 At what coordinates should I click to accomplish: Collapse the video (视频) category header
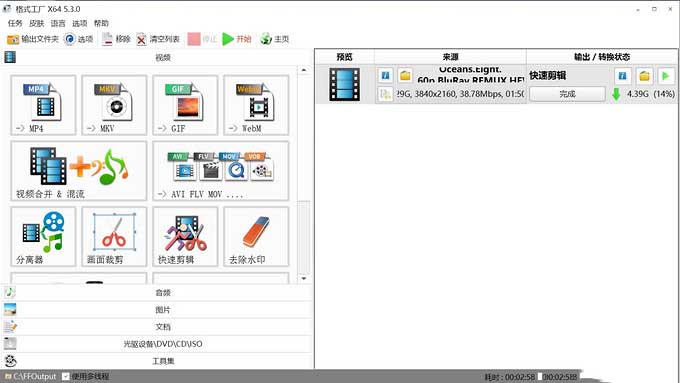pos(157,57)
